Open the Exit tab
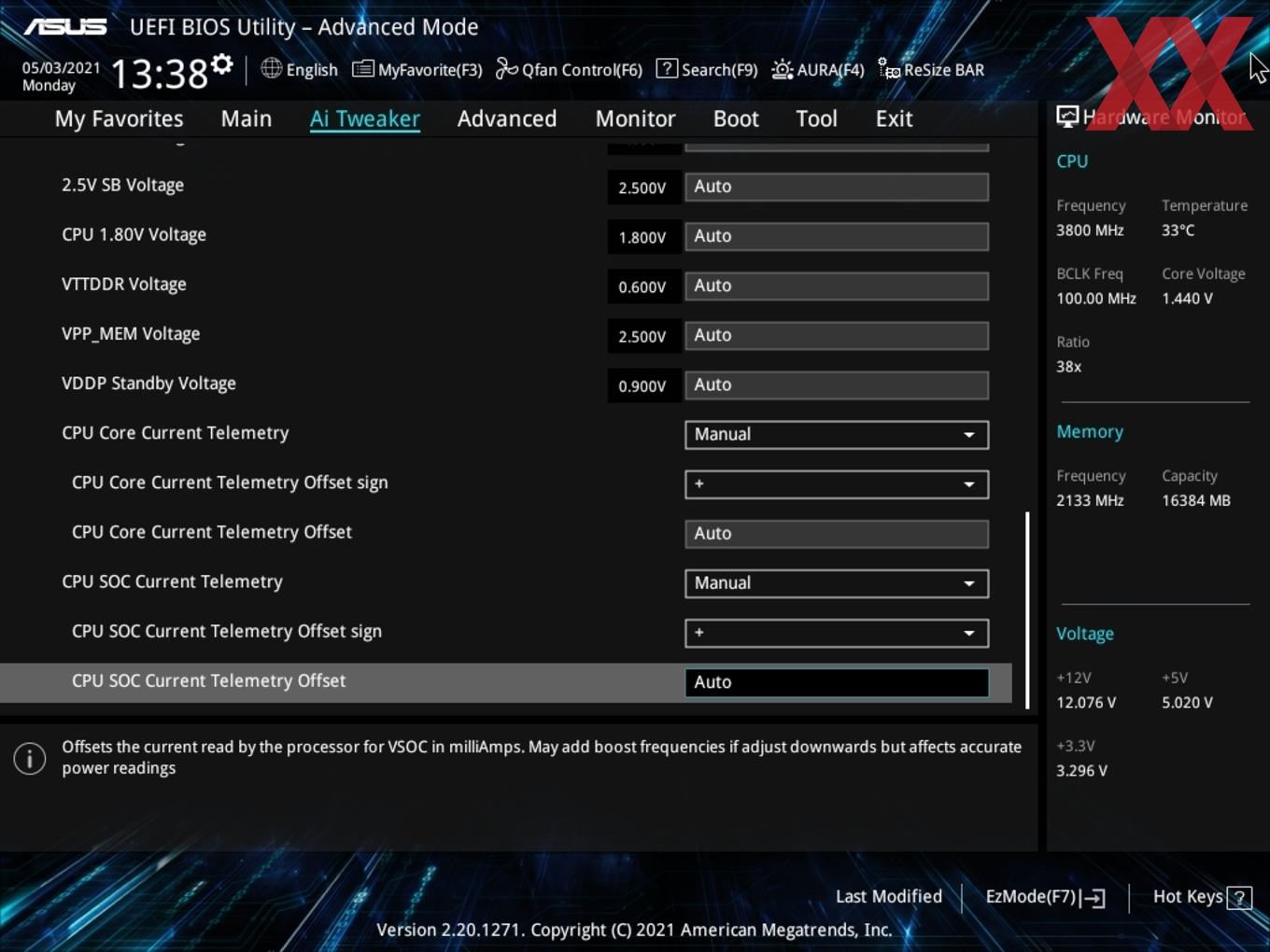Viewport: 1270px width, 952px height. [x=894, y=119]
